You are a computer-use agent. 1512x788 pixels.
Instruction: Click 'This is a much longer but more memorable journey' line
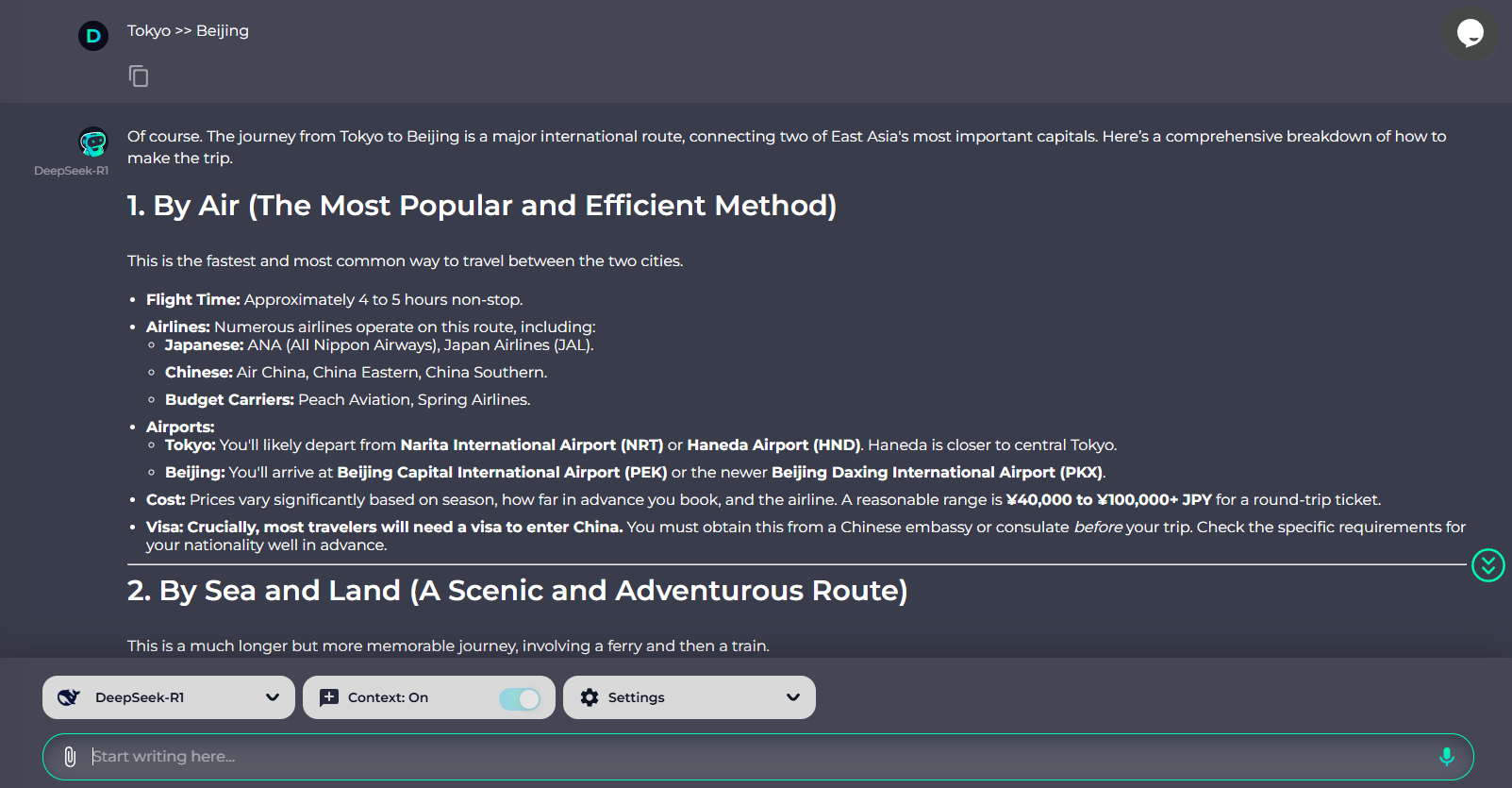[x=448, y=646]
